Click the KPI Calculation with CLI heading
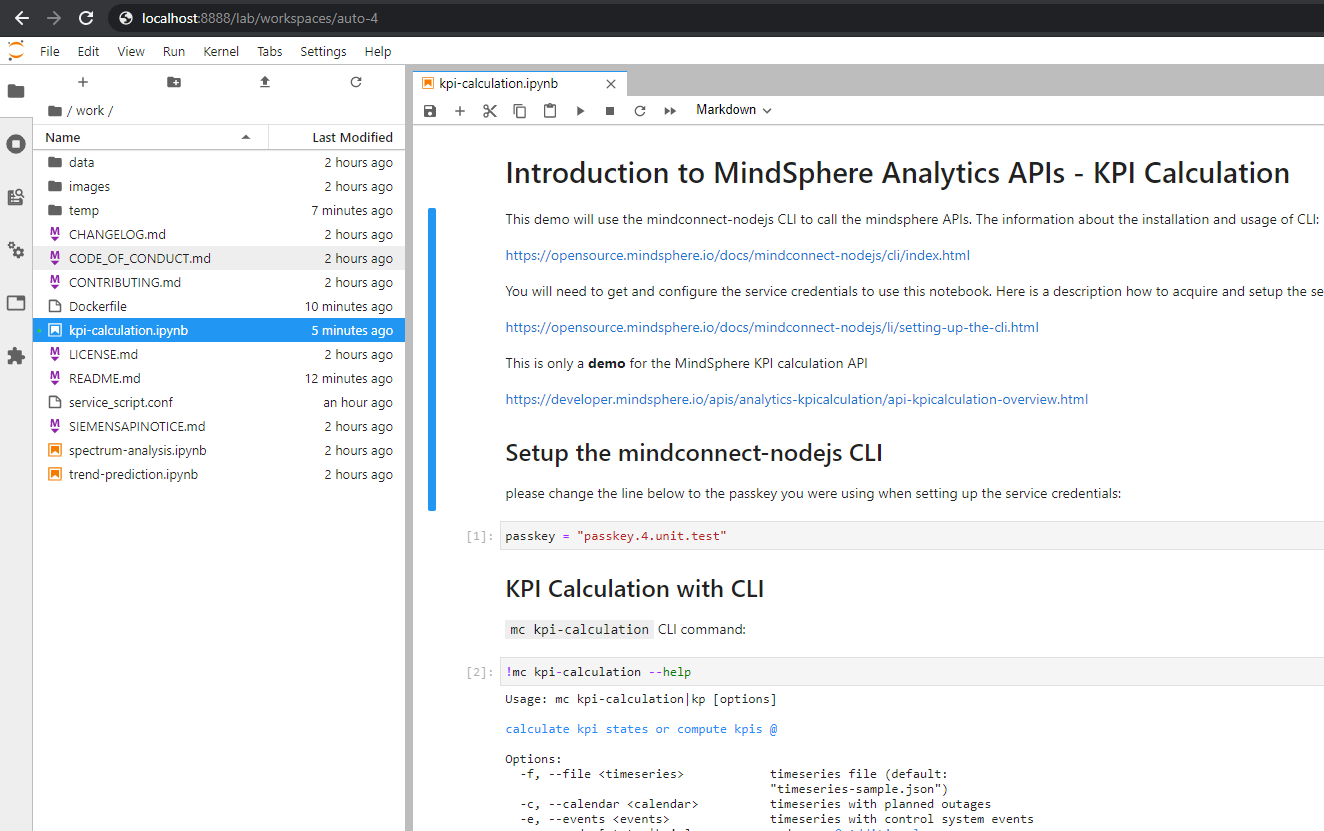 [634, 588]
